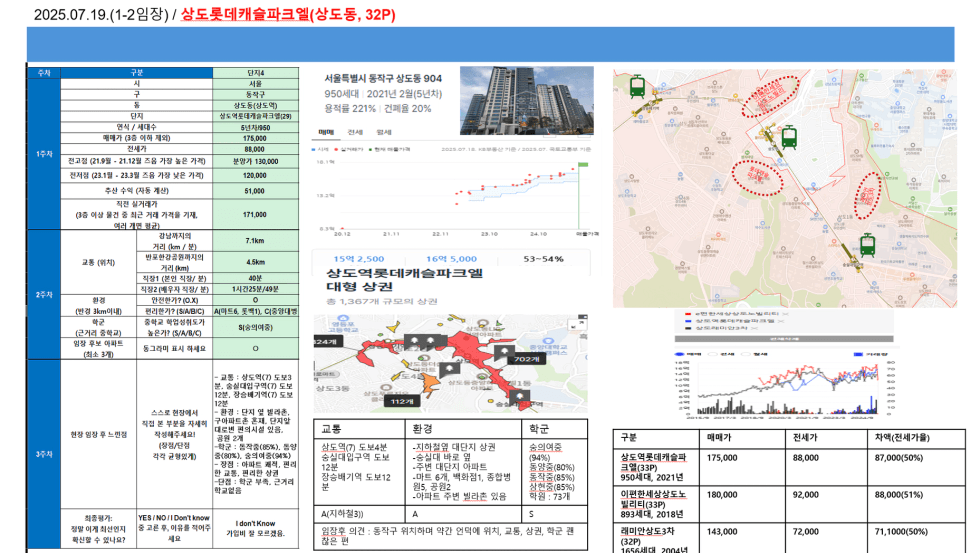Click the orange commercial zone on the district map
The height and width of the screenshot is (553, 980).
coord(429,382)
